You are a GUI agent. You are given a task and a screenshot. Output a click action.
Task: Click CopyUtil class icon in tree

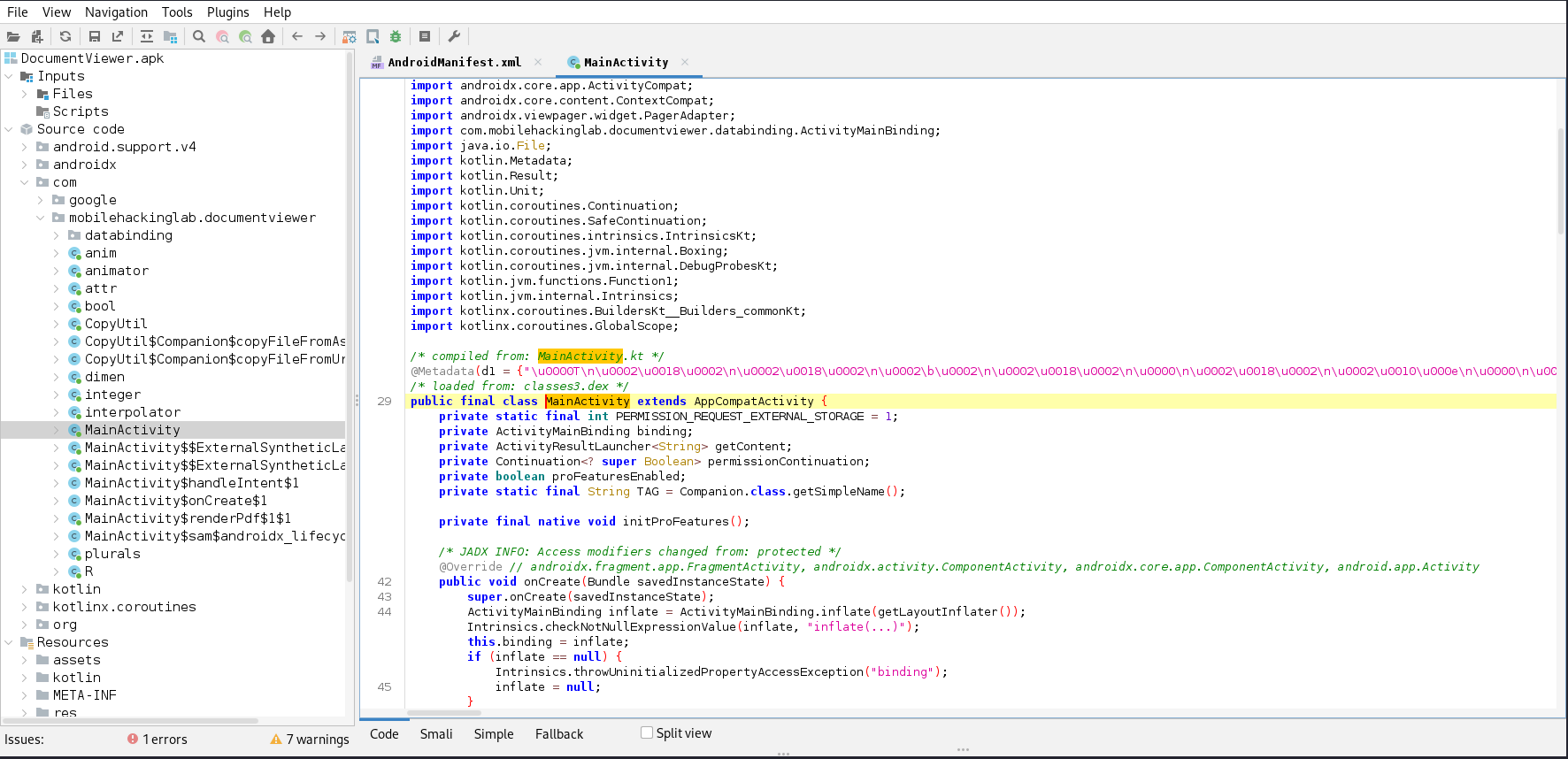(75, 324)
